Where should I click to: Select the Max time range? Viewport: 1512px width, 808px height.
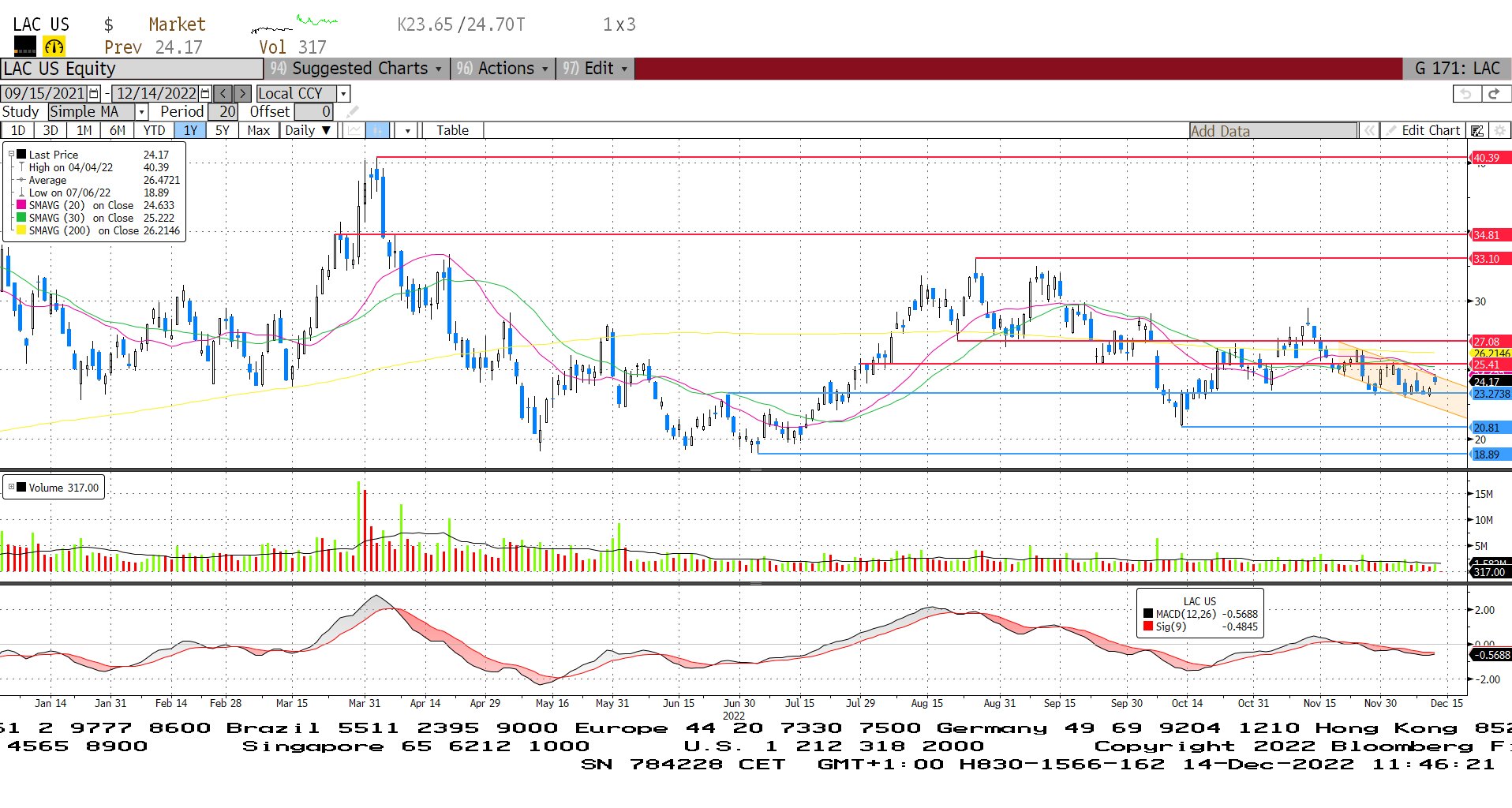(259, 130)
